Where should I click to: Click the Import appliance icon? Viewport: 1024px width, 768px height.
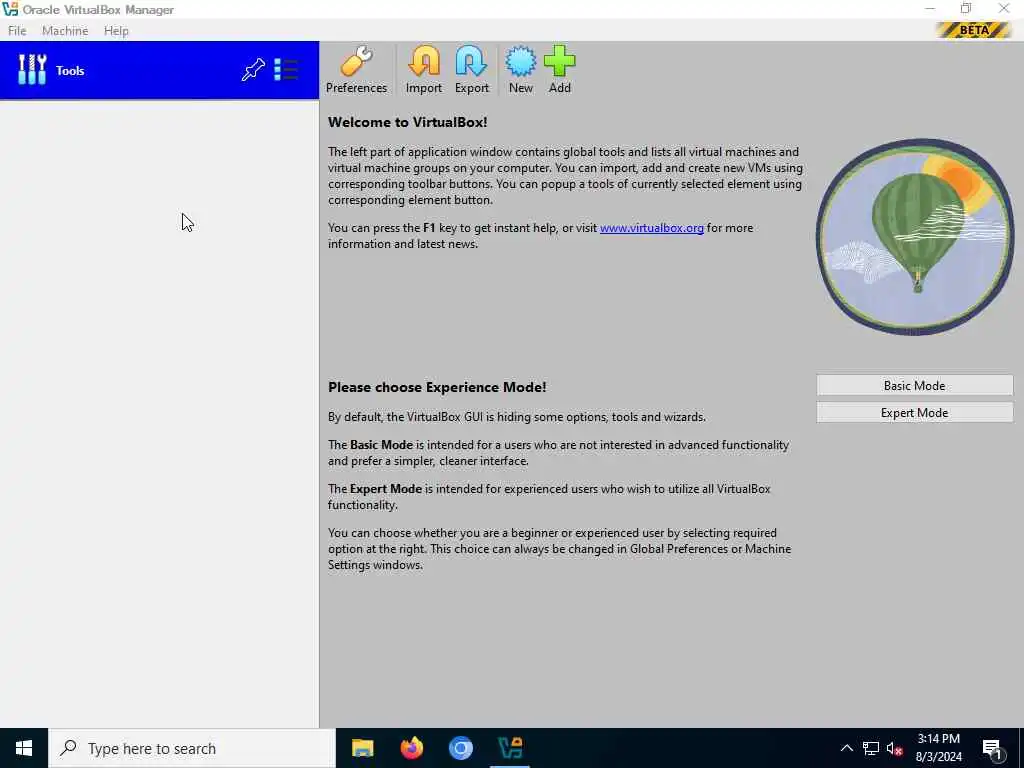[423, 70]
